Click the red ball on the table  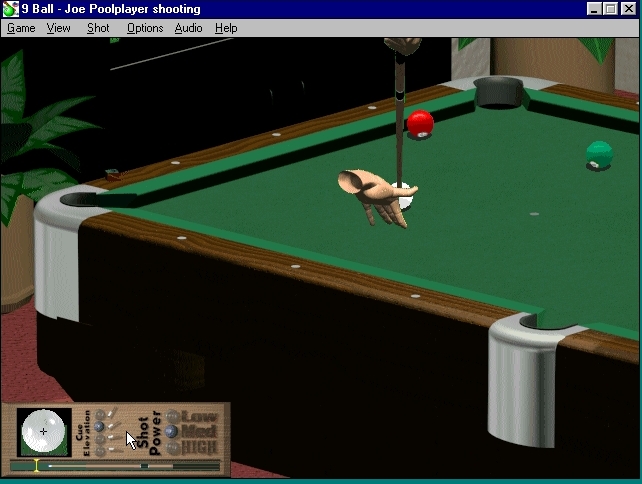tap(420, 123)
